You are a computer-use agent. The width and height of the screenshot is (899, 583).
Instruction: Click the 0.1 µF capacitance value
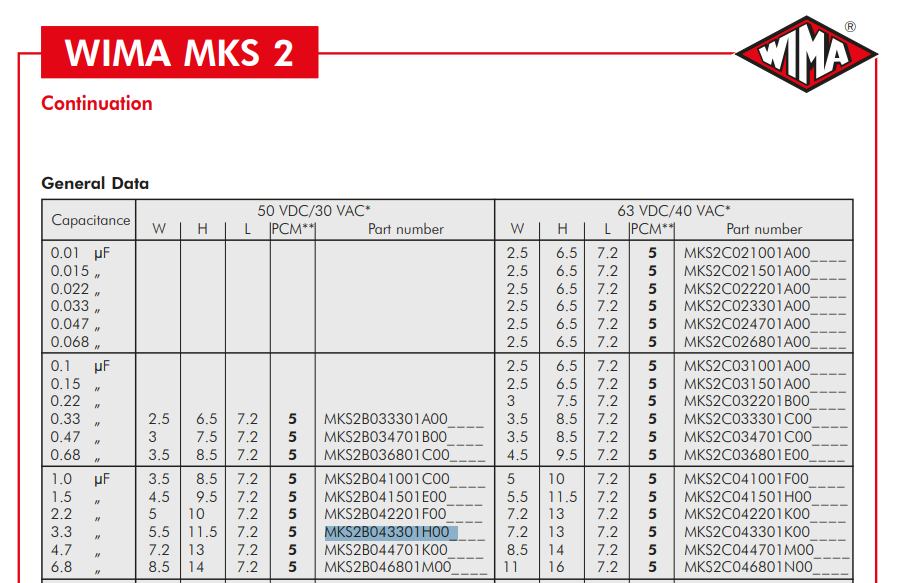coord(80,366)
